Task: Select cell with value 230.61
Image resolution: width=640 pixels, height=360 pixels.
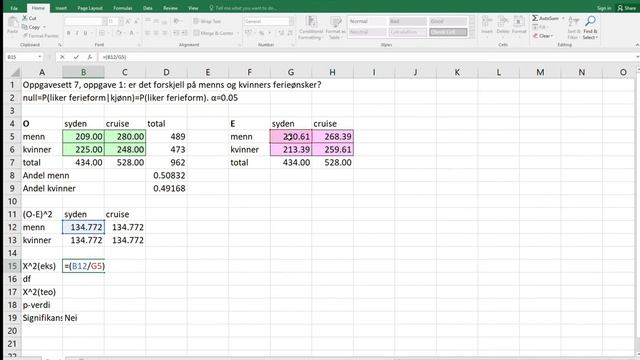Action: click(x=291, y=137)
